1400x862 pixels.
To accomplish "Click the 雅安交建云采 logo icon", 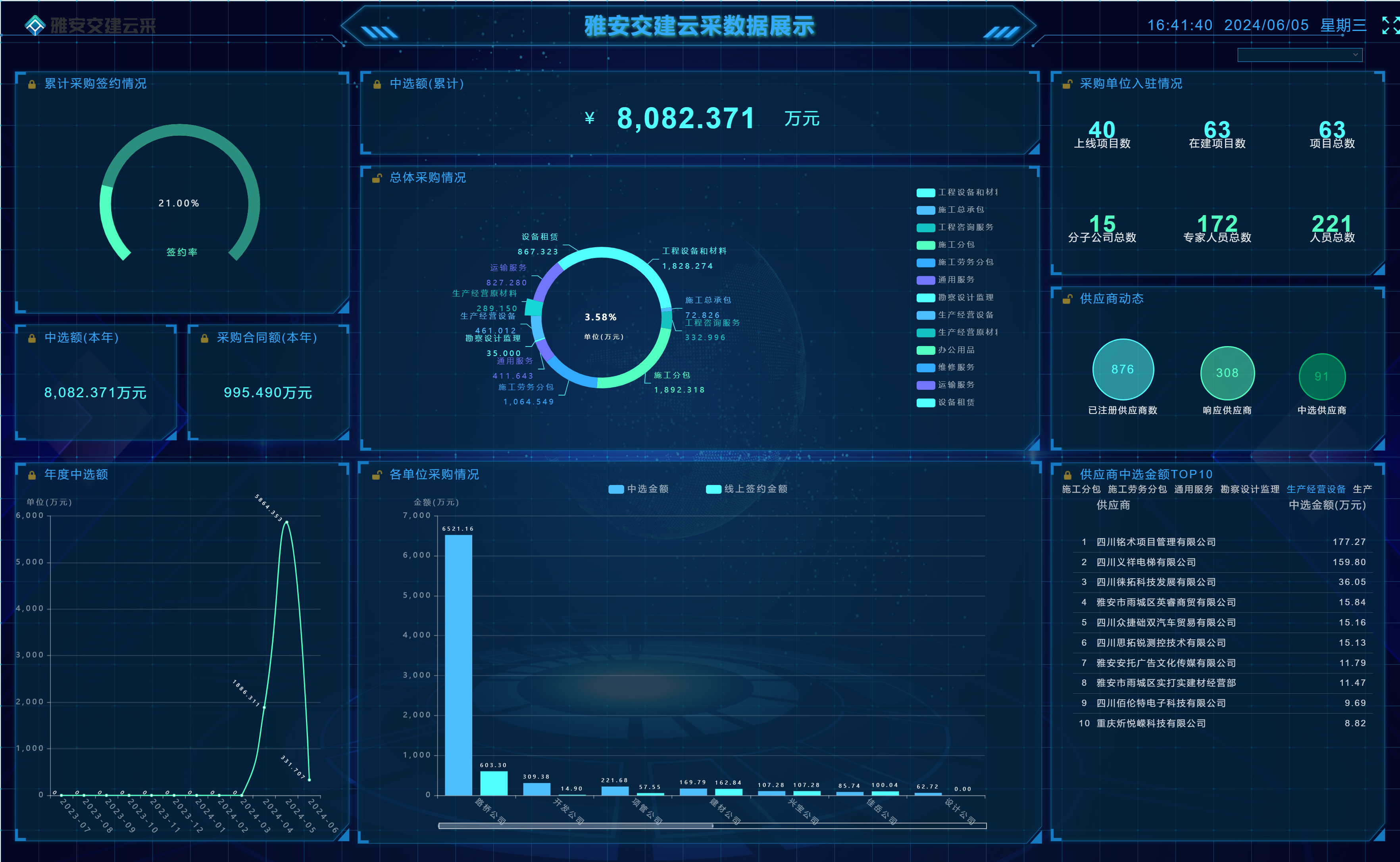I will (35, 25).
